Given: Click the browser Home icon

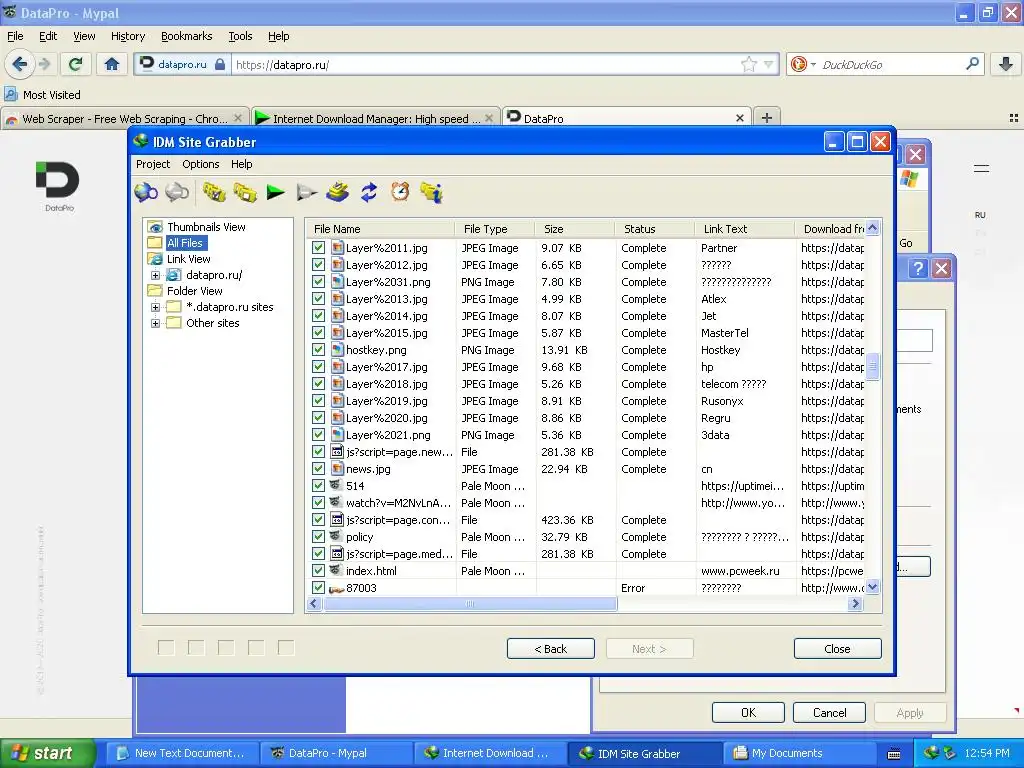Looking at the screenshot, I should (x=112, y=64).
